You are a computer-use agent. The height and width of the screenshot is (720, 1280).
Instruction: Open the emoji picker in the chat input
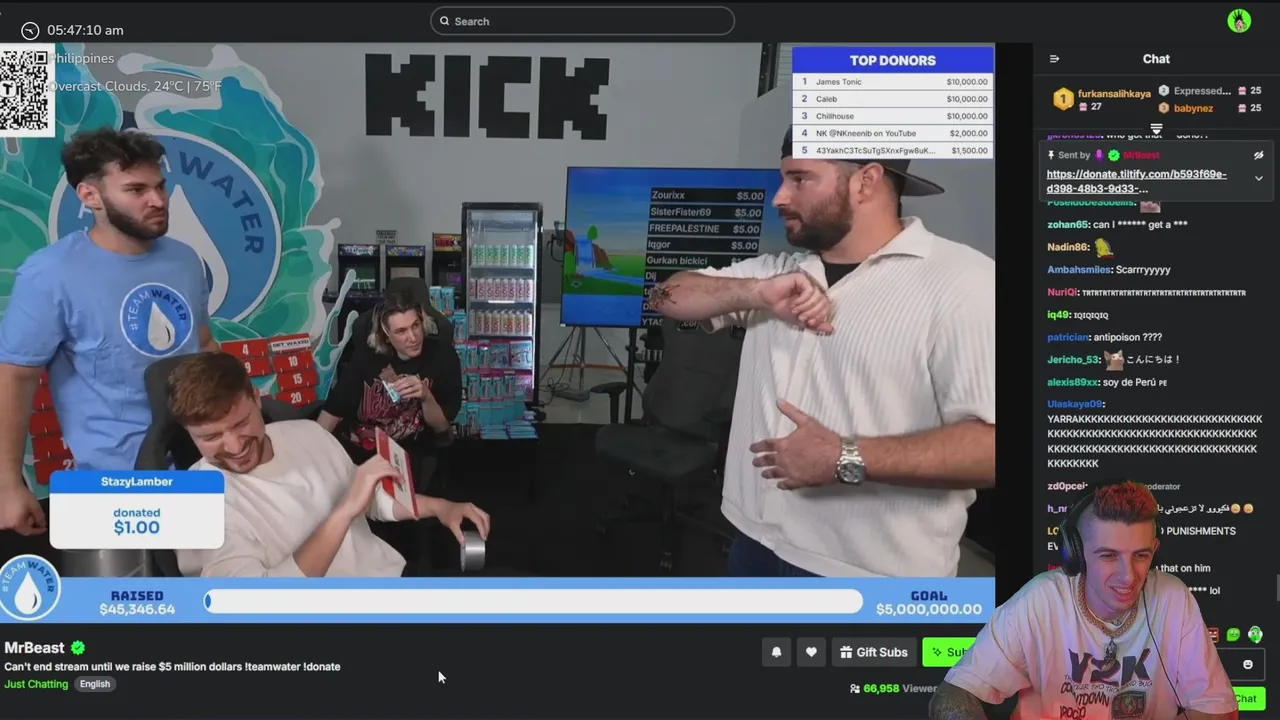[1247, 664]
